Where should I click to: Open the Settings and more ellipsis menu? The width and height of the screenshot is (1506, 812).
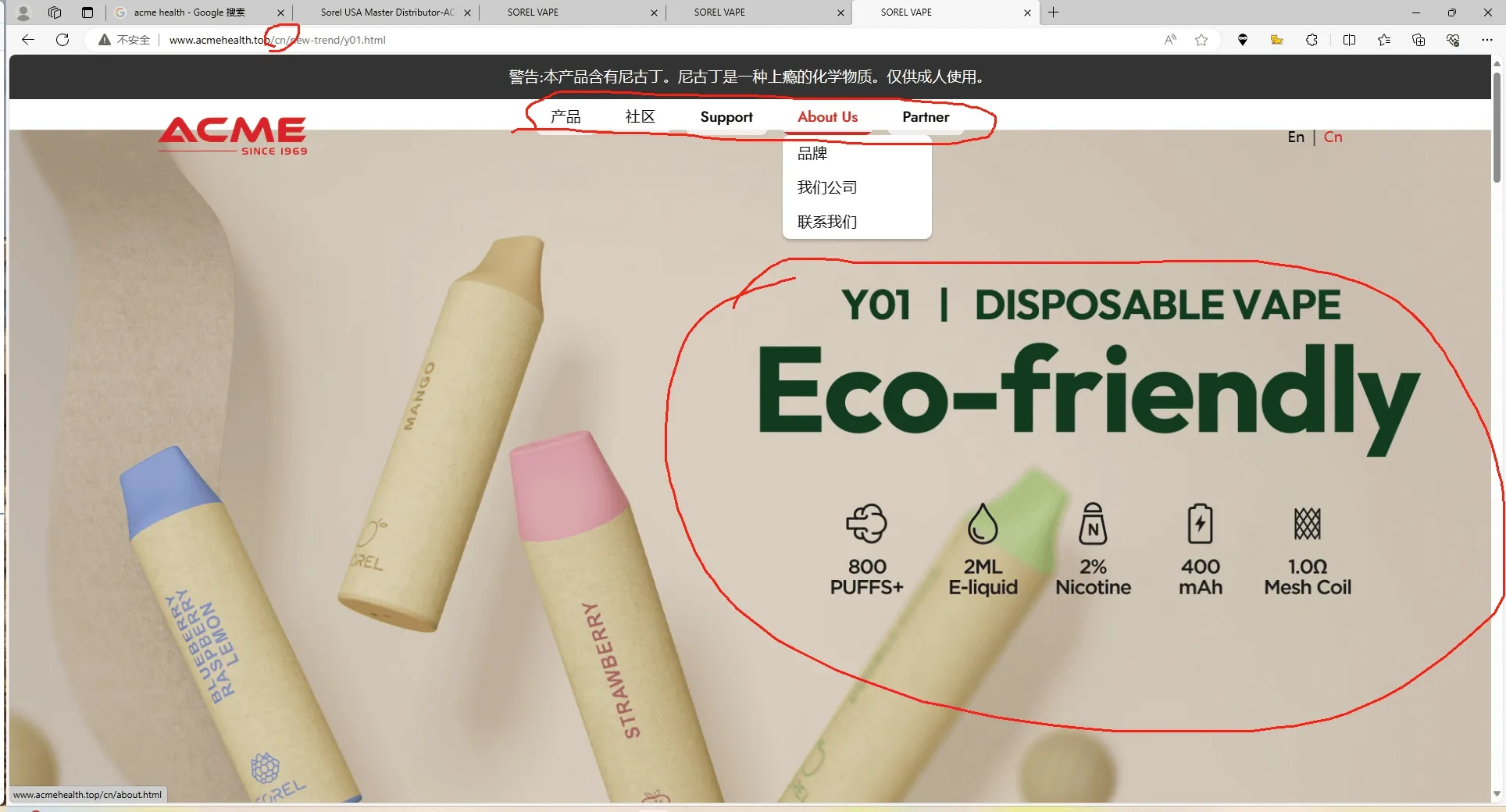click(1486, 40)
